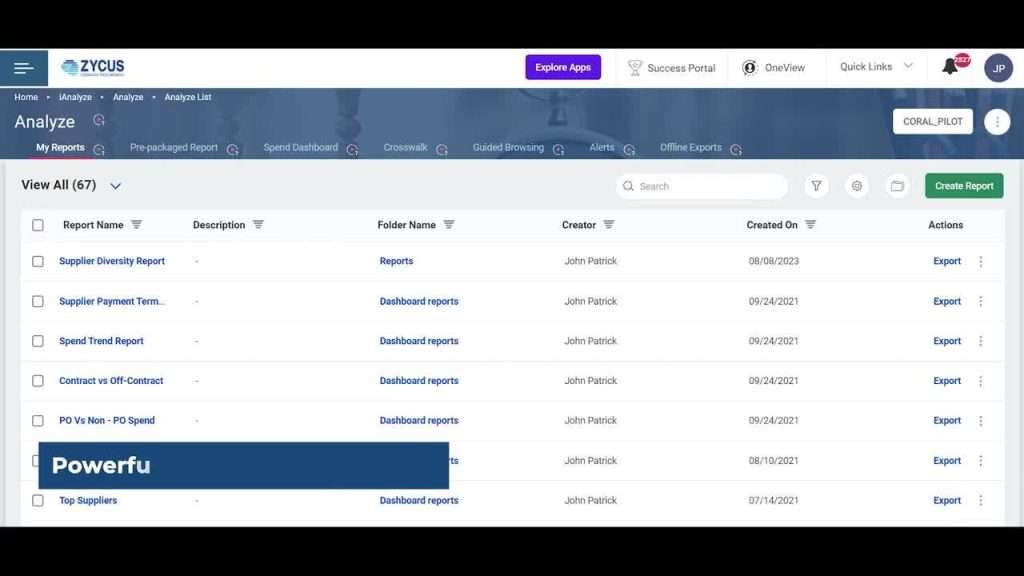Open the Supplier Diversity Report link
This screenshot has height=576, width=1024.
(x=112, y=260)
